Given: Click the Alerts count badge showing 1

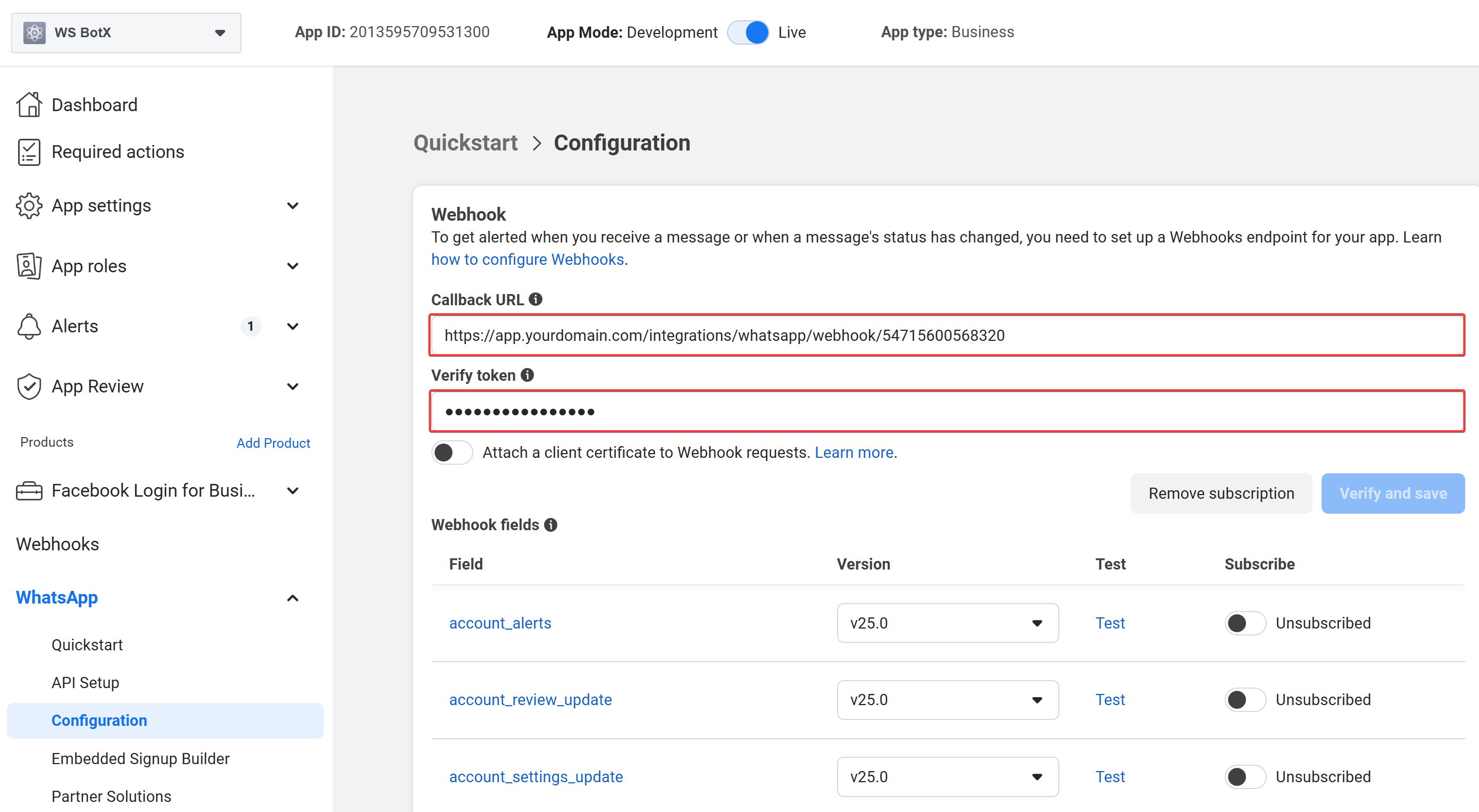Looking at the screenshot, I should (250, 326).
